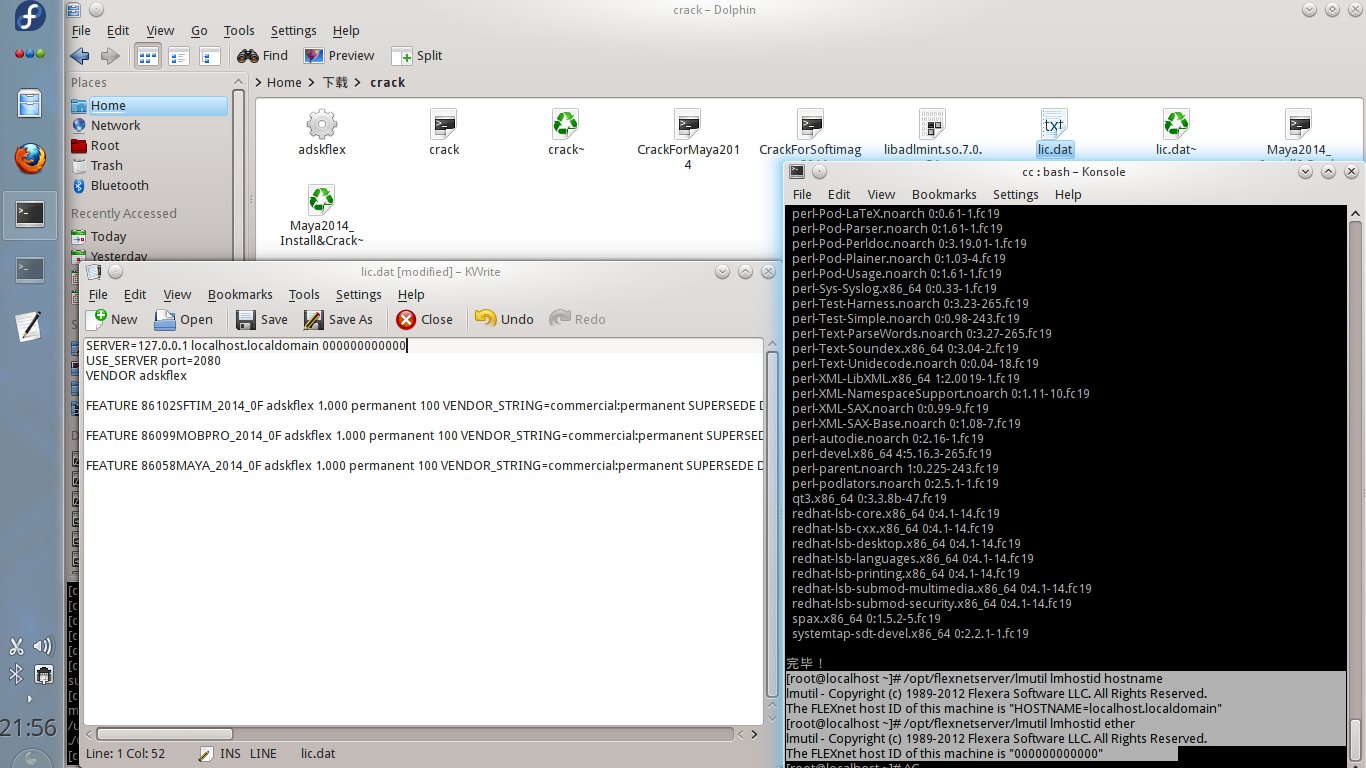Screen dimensions: 1366x768
Task: Toggle Preview in Dolphin toolbar
Action: pos(339,56)
